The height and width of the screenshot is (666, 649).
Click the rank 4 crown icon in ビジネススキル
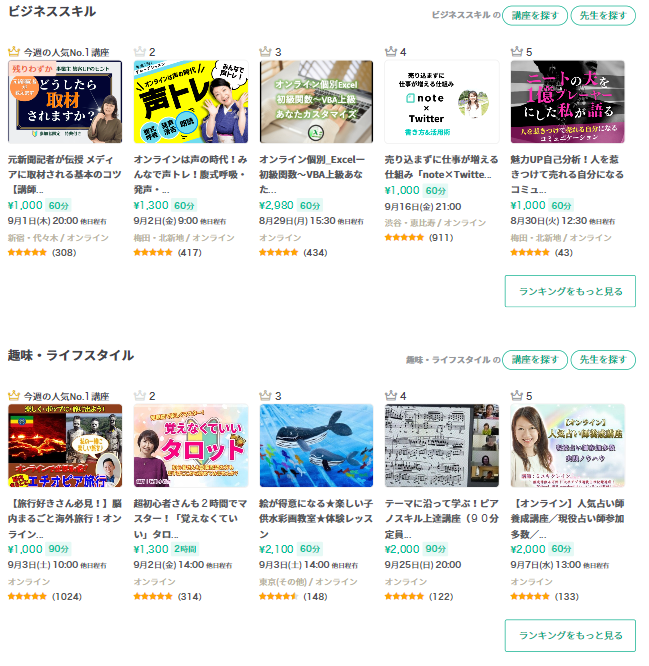(x=391, y=52)
